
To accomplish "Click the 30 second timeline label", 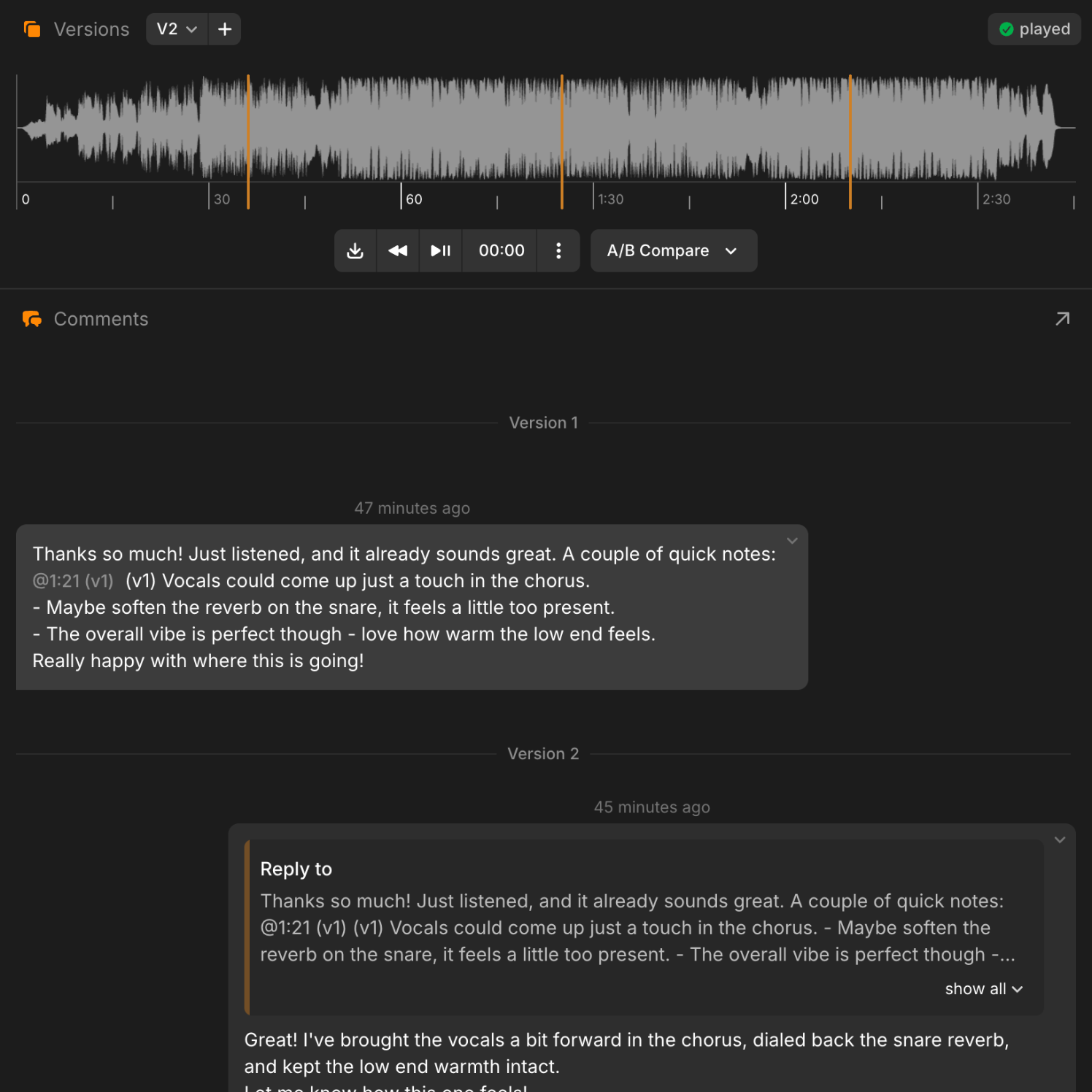I will pos(222,199).
